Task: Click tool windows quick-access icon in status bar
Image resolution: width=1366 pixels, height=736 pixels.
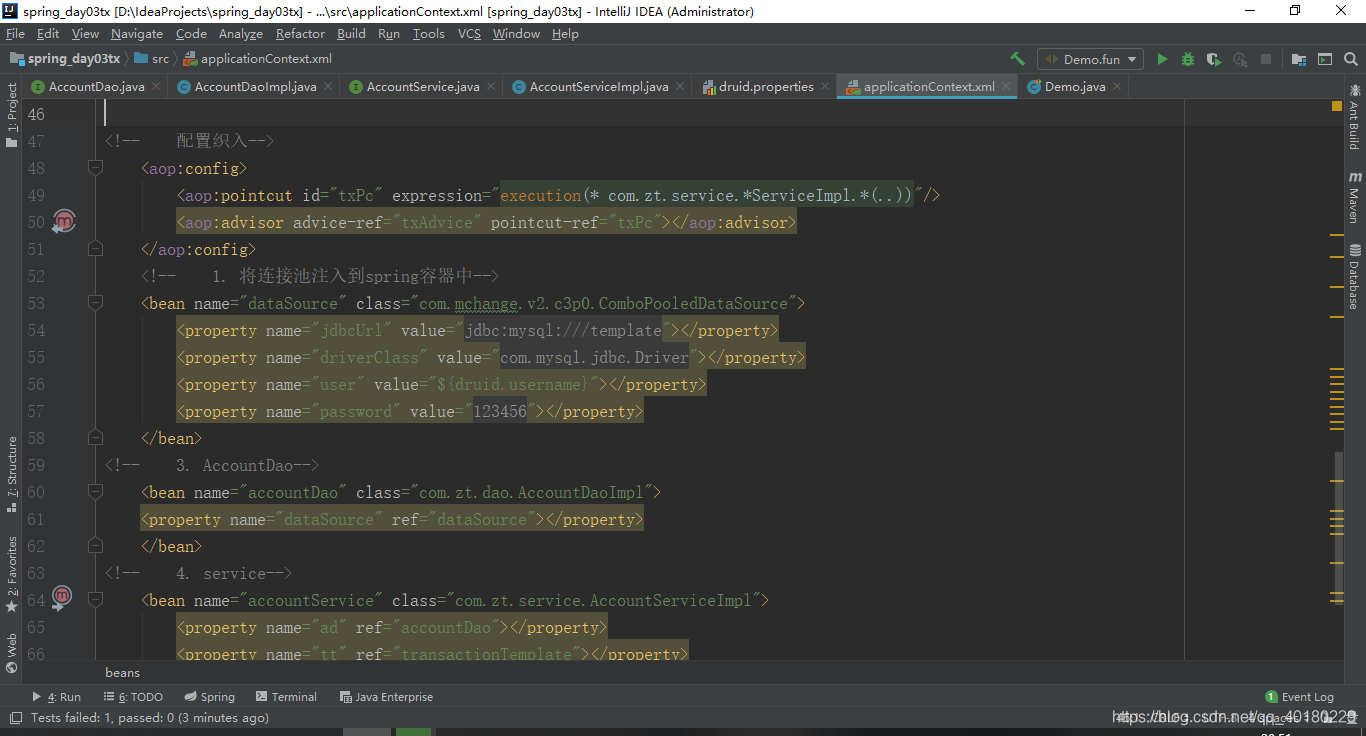Action: 15,717
